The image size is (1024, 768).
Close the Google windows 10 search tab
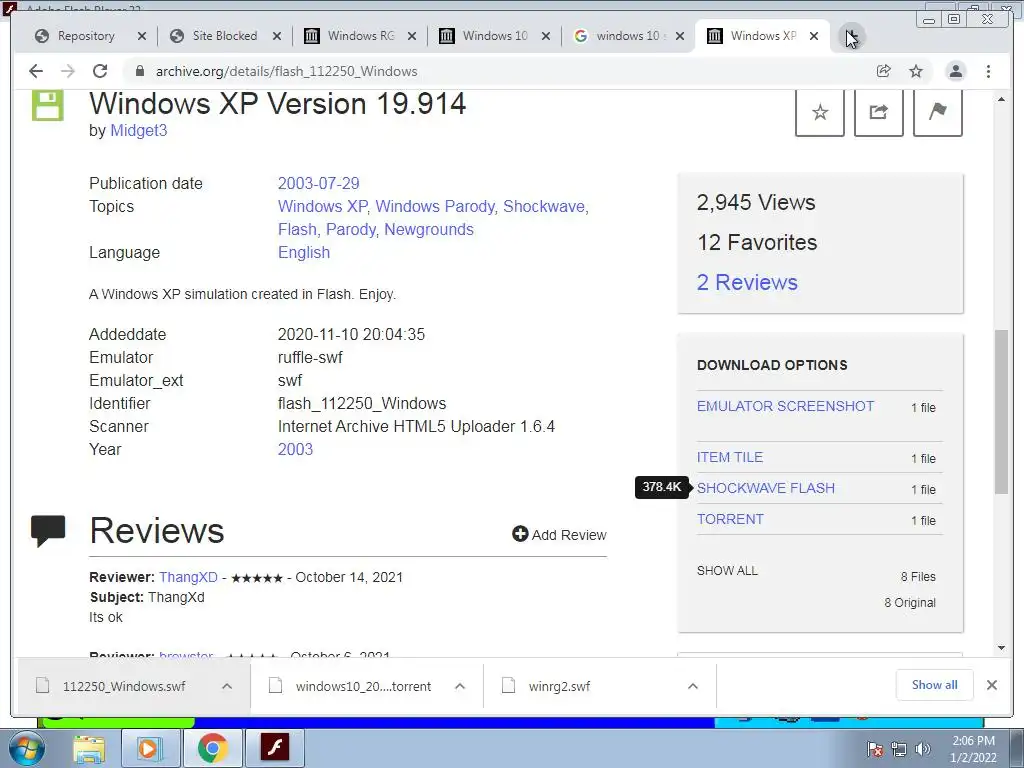pyautogui.click(x=680, y=36)
